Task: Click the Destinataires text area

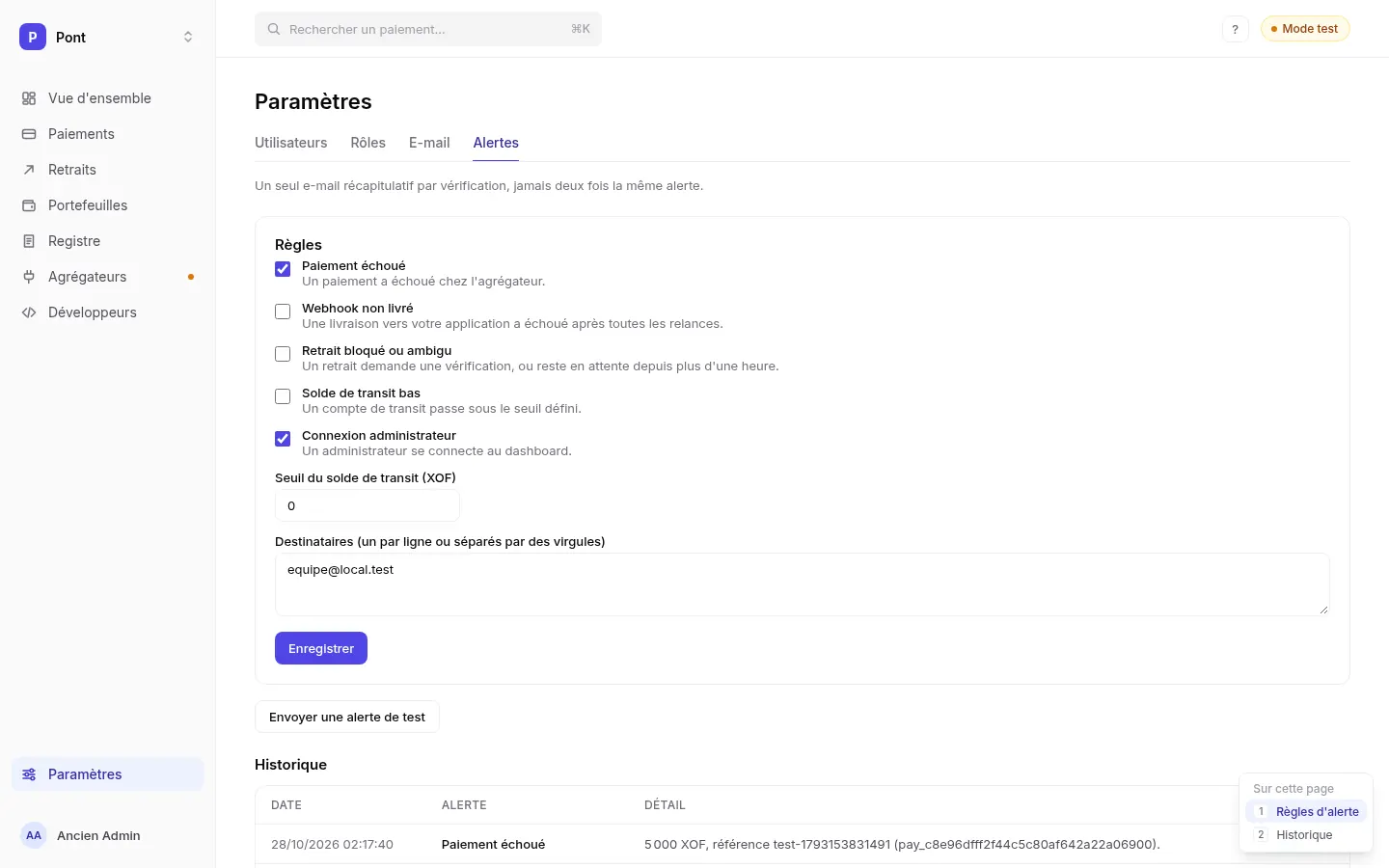Action: (803, 584)
